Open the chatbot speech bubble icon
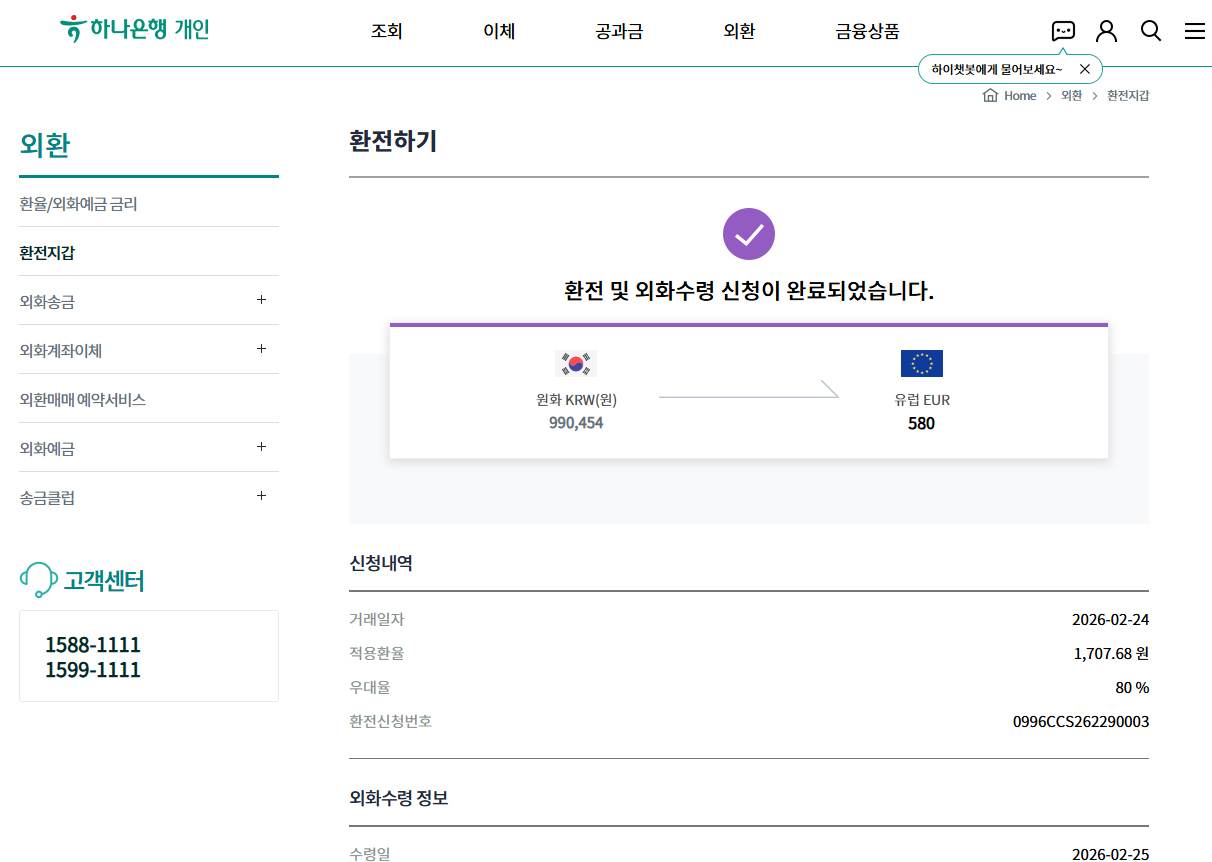The width and height of the screenshot is (1212, 862). (x=1063, y=31)
